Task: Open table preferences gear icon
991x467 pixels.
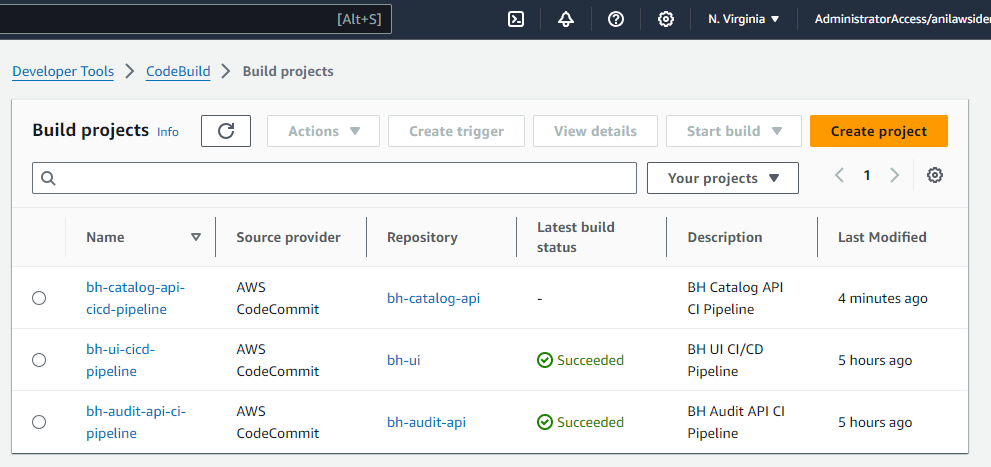Action: tap(935, 175)
